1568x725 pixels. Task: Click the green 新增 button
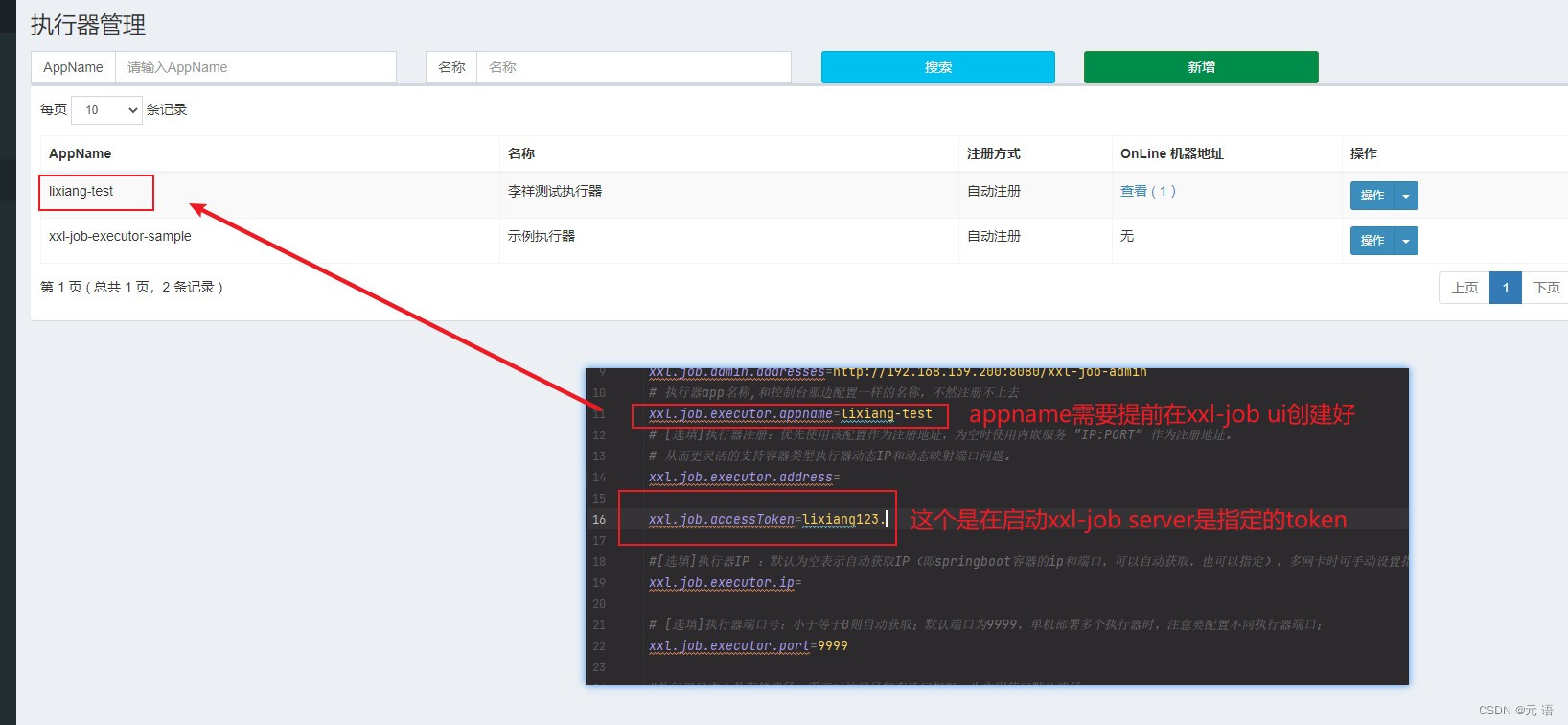[x=1201, y=67]
